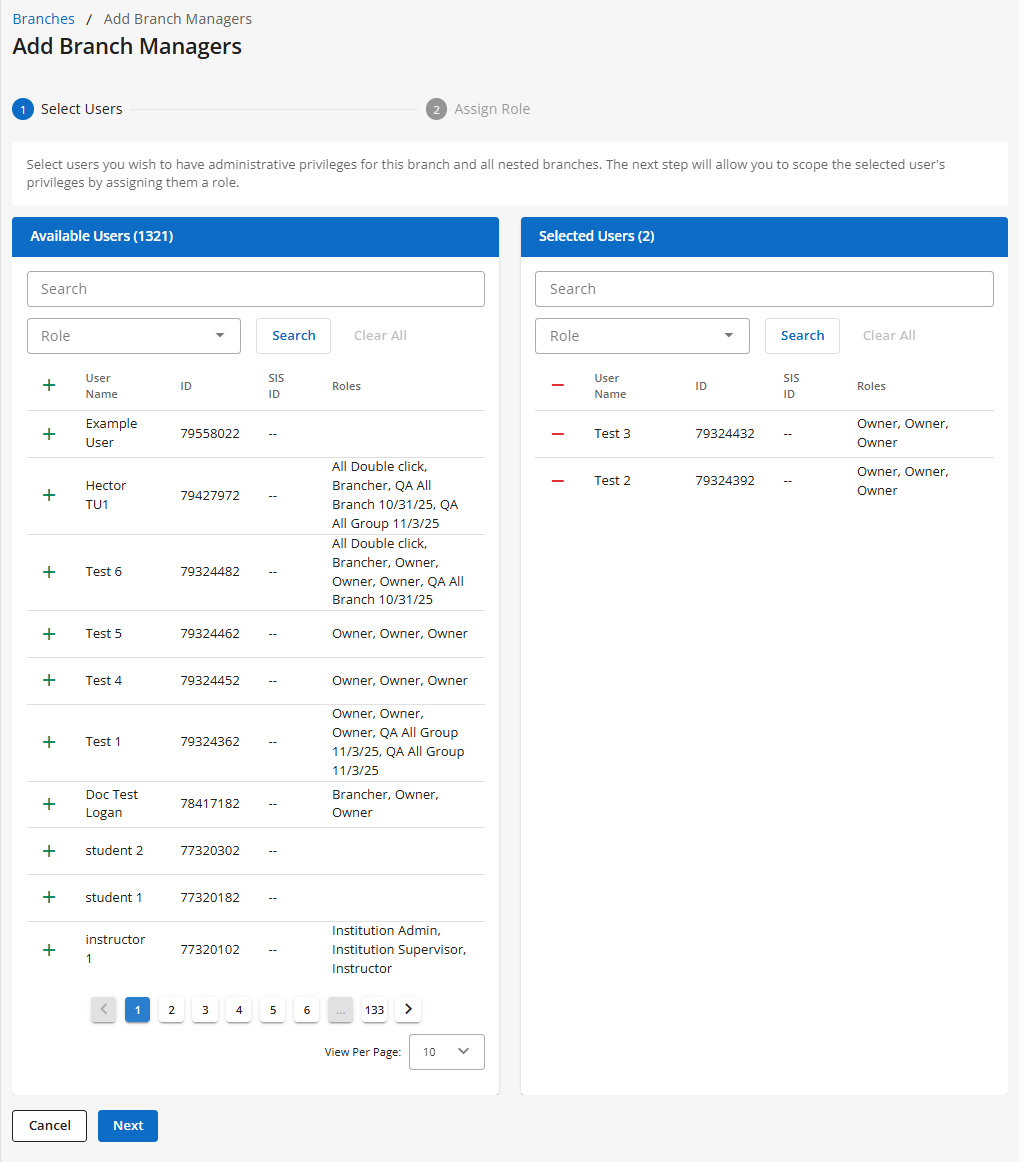Viewport: 1024px width, 1162px height.
Task: Focus the Available Users search field
Action: click(x=256, y=289)
